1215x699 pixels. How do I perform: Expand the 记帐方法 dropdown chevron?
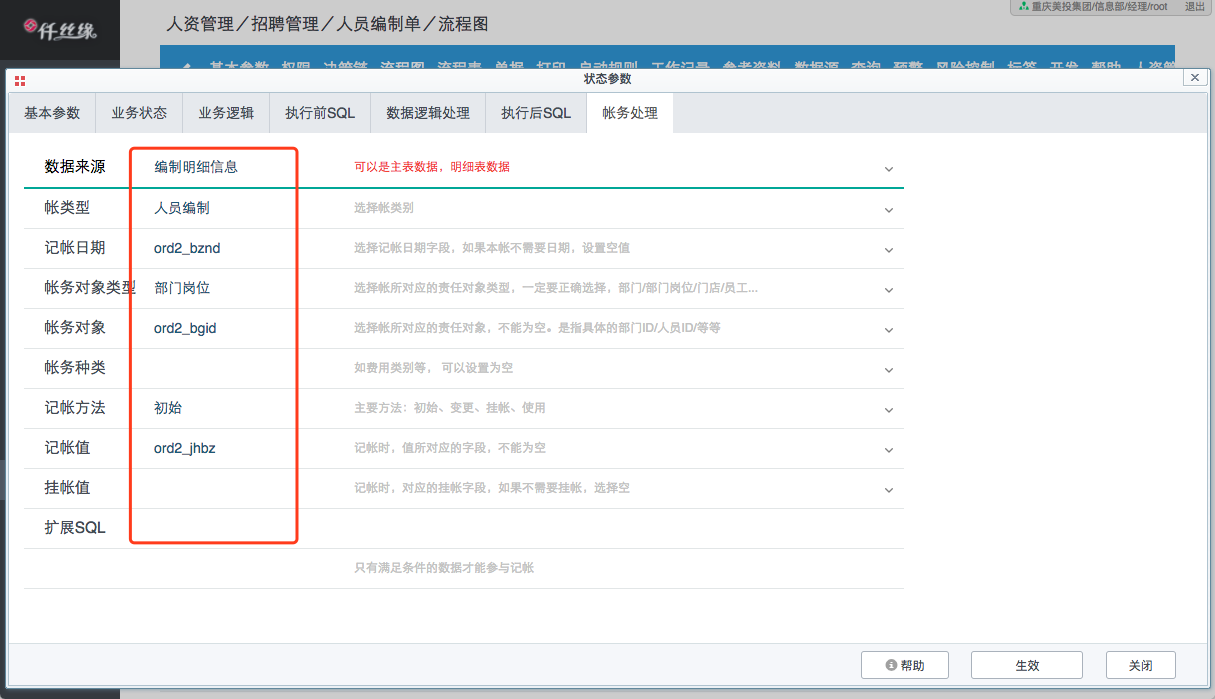pyautogui.click(x=888, y=410)
